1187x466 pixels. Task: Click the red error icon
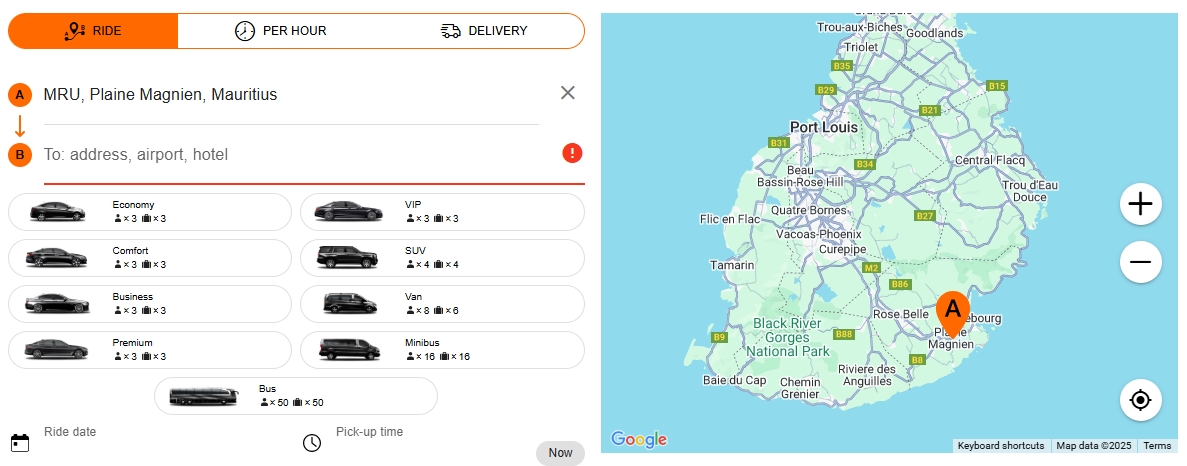click(571, 153)
